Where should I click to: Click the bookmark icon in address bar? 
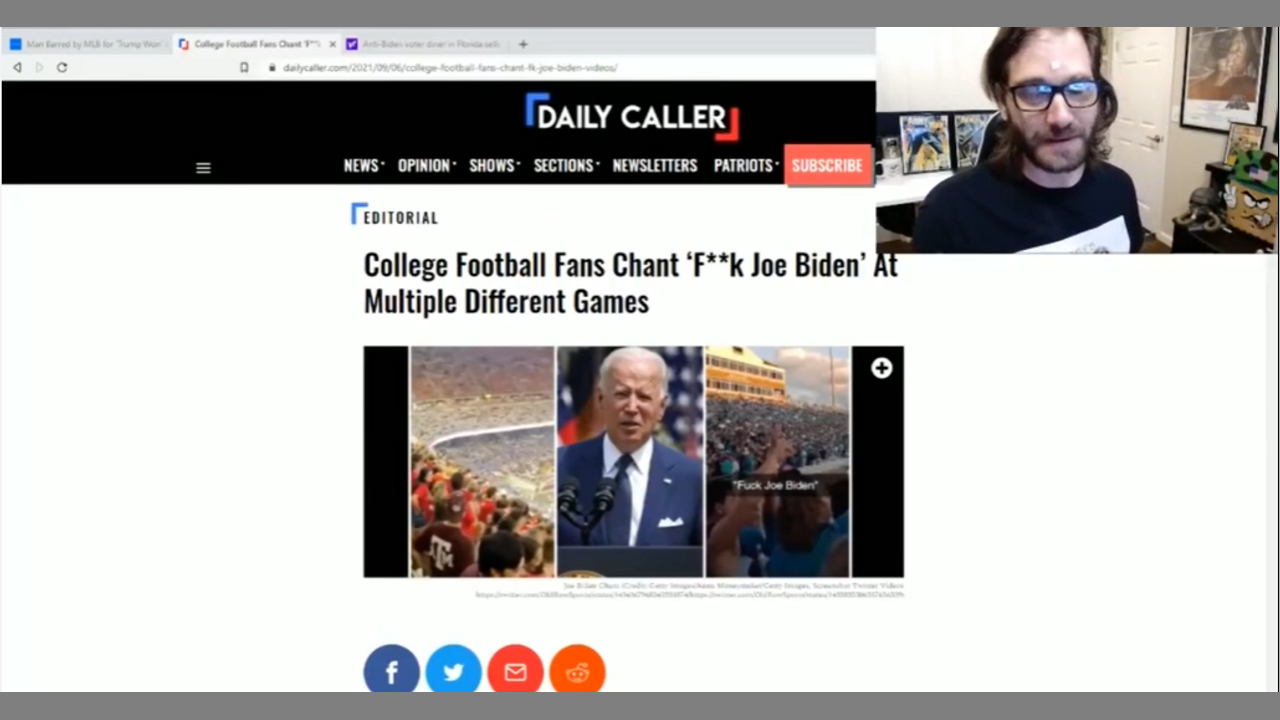coord(244,67)
